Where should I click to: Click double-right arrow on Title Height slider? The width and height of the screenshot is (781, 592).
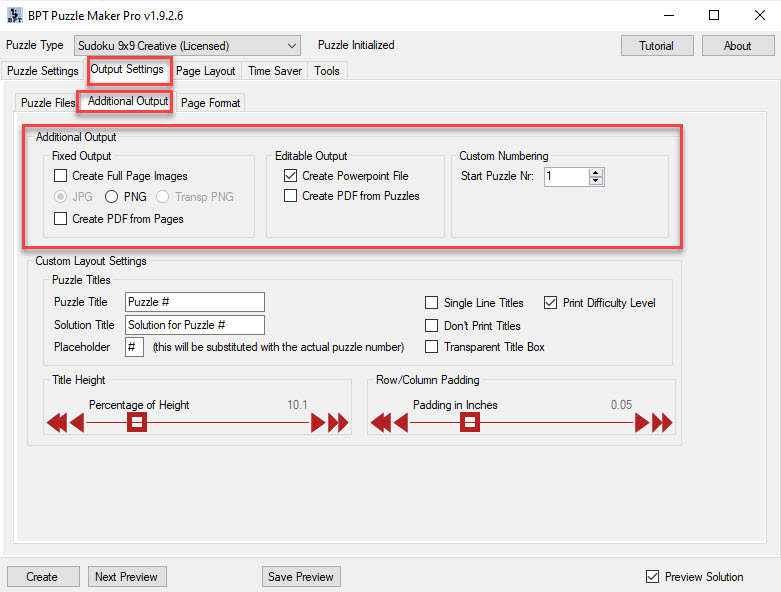pyautogui.click(x=339, y=423)
